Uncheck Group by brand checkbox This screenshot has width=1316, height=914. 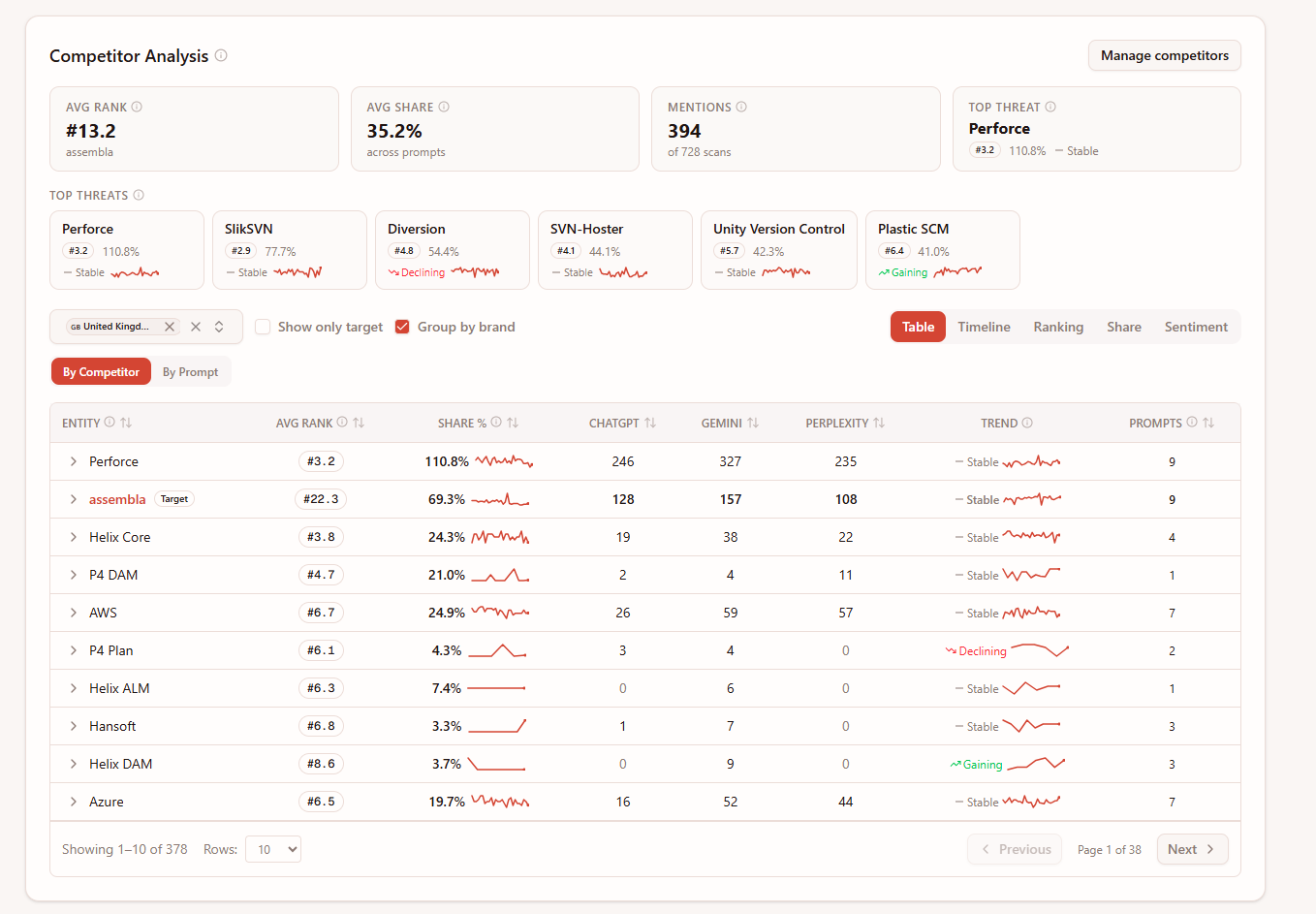click(x=402, y=327)
